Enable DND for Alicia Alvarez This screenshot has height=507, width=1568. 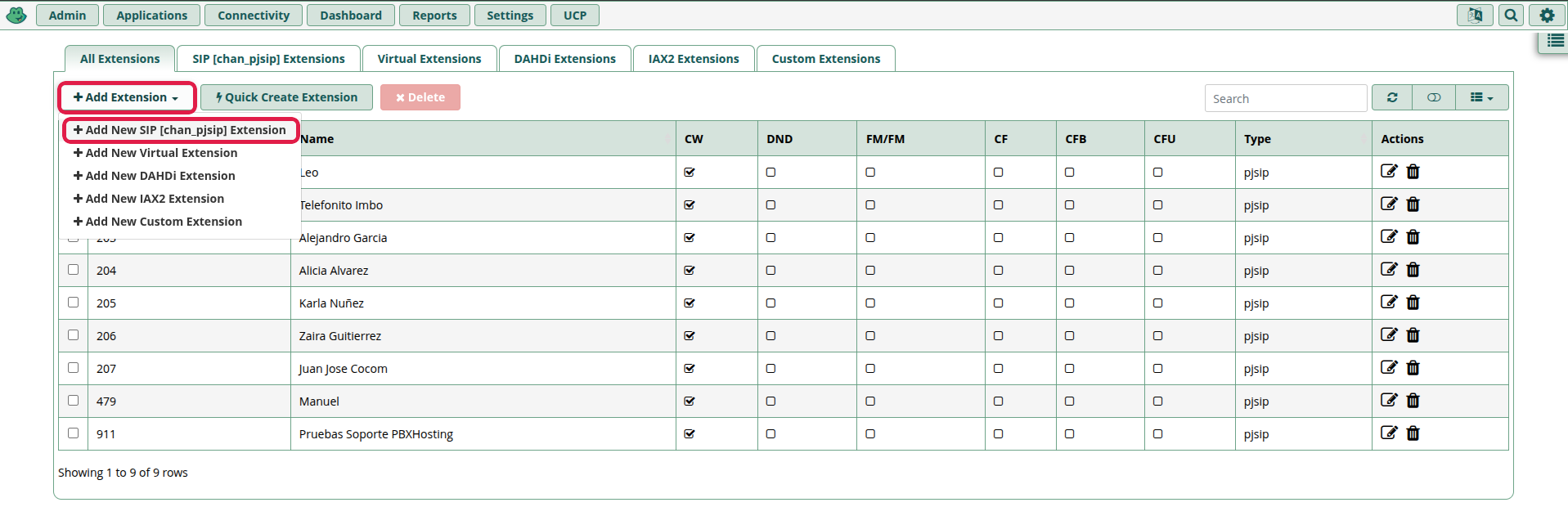tap(771, 270)
